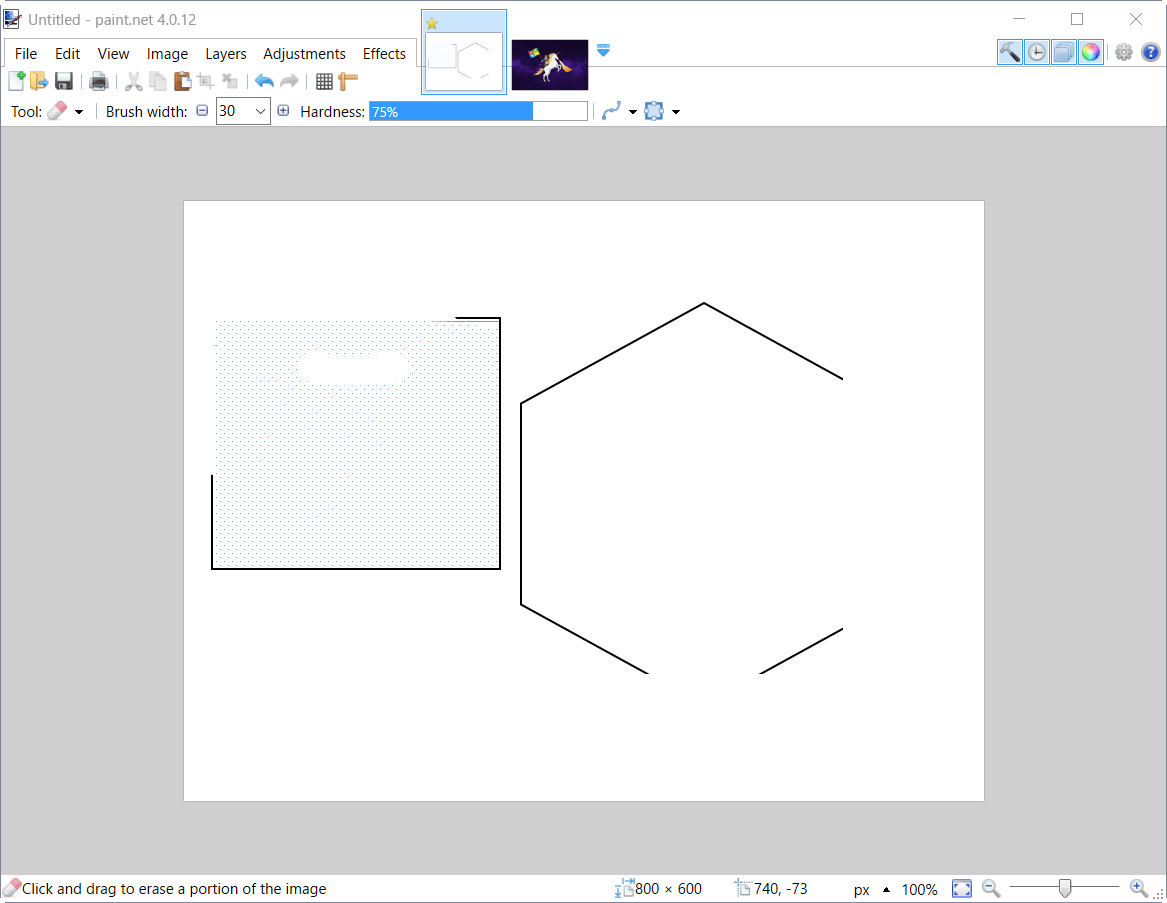This screenshot has width=1167, height=903.
Task: Click the Eraser tool icon next to Tool
Action: tap(57, 111)
